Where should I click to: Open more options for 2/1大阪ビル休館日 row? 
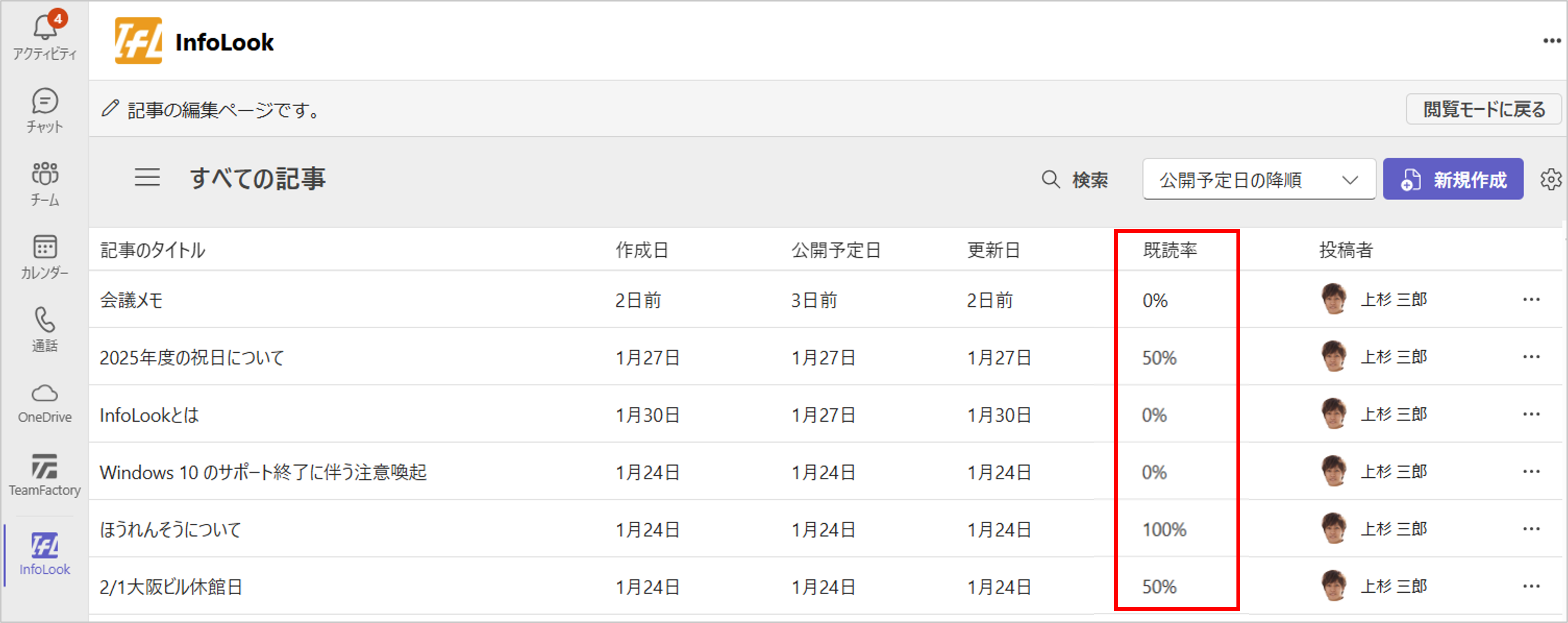point(1531,586)
